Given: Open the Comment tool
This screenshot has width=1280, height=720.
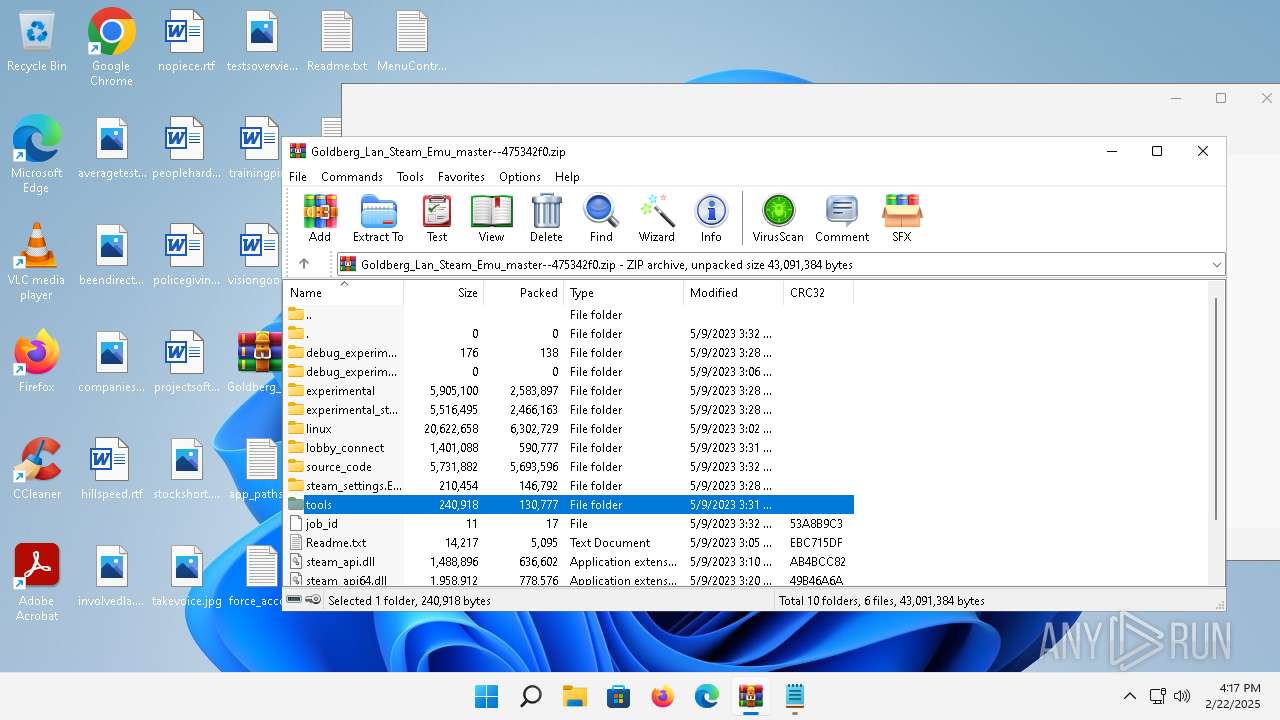Looking at the screenshot, I should [x=842, y=218].
